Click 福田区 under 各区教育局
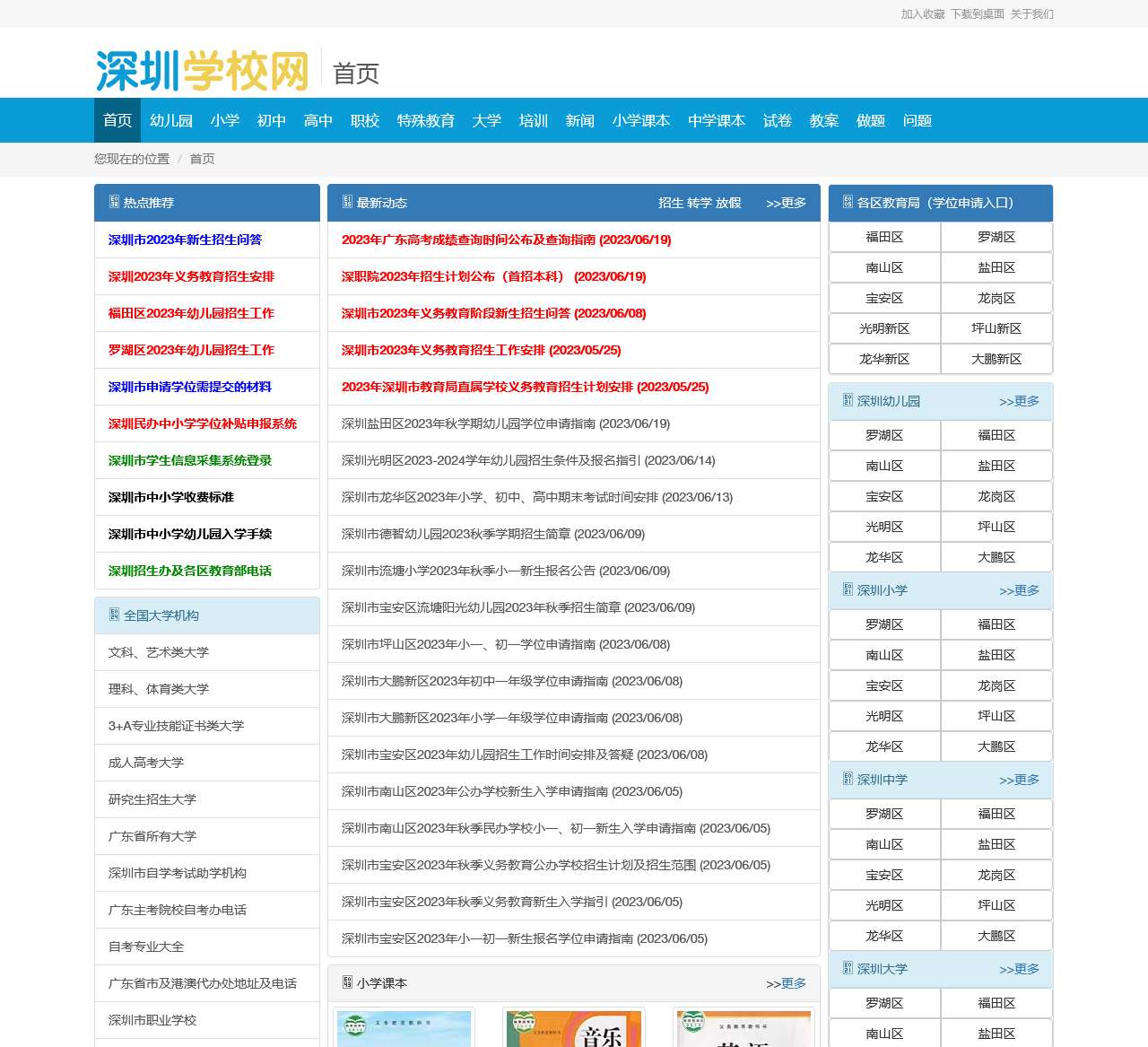Viewport: 1148px width, 1047px height. tap(884, 237)
